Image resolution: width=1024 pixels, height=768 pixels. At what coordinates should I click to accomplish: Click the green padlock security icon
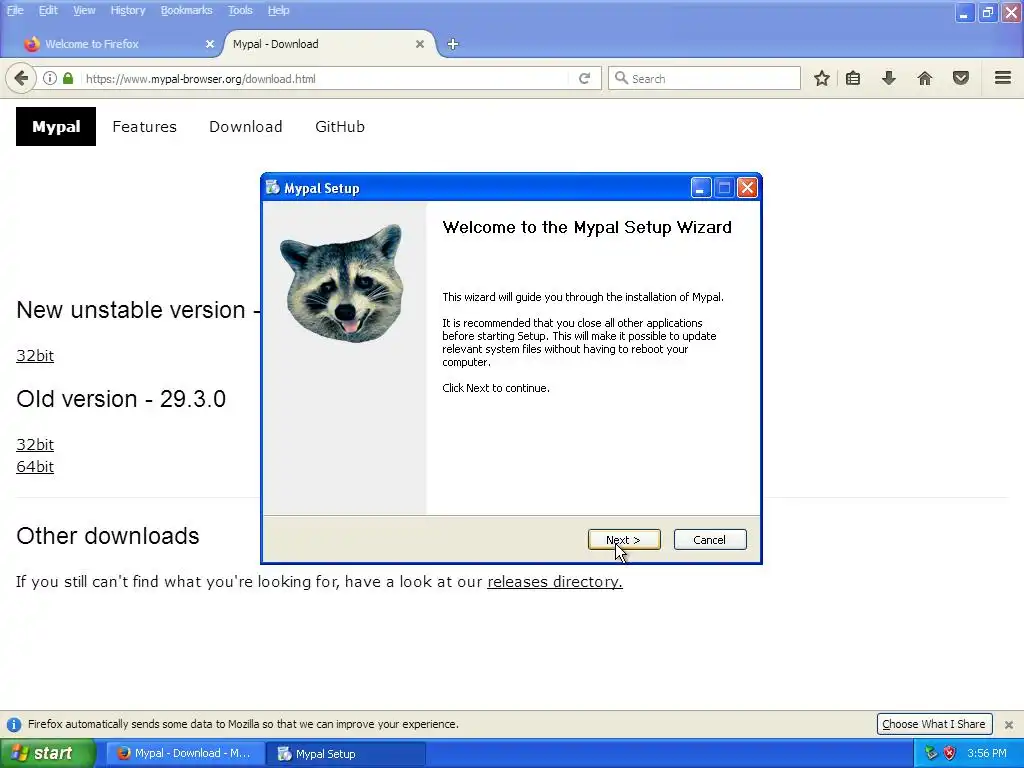click(x=68, y=78)
